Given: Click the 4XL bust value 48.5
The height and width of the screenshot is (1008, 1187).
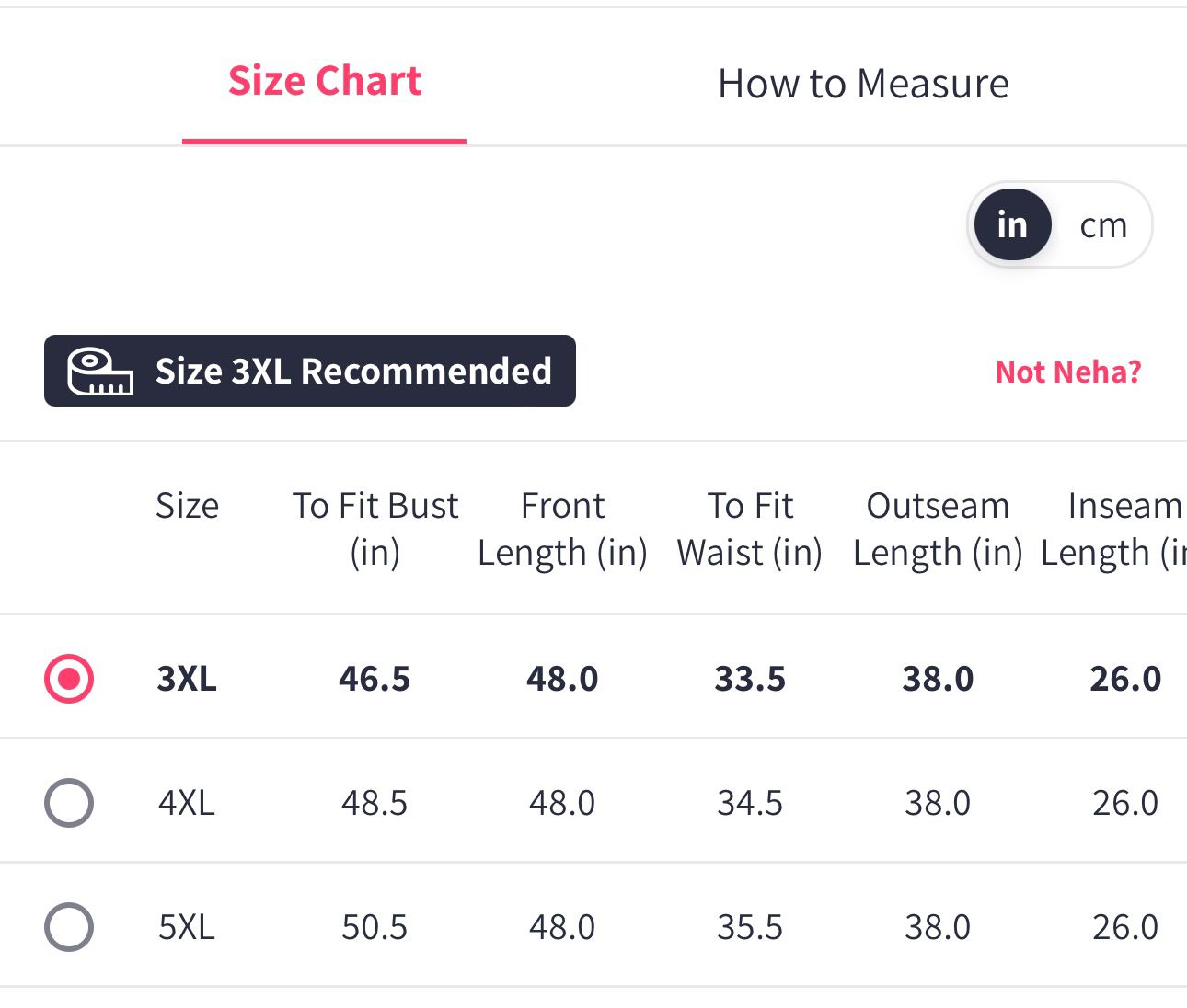Looking at the screenshot, I should pos(375,803).
